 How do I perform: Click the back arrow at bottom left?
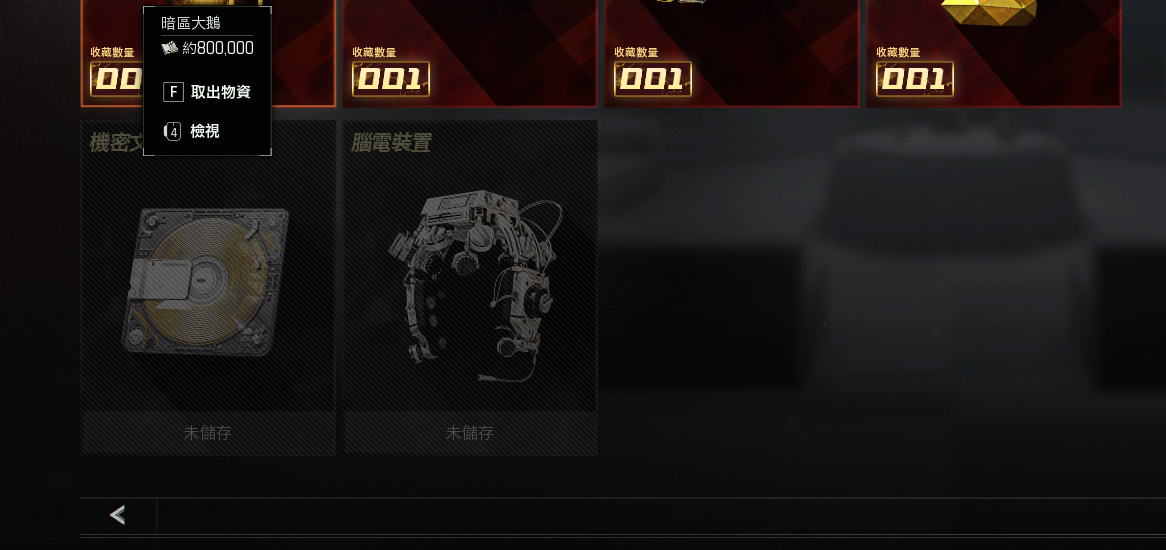click(117, 514)
